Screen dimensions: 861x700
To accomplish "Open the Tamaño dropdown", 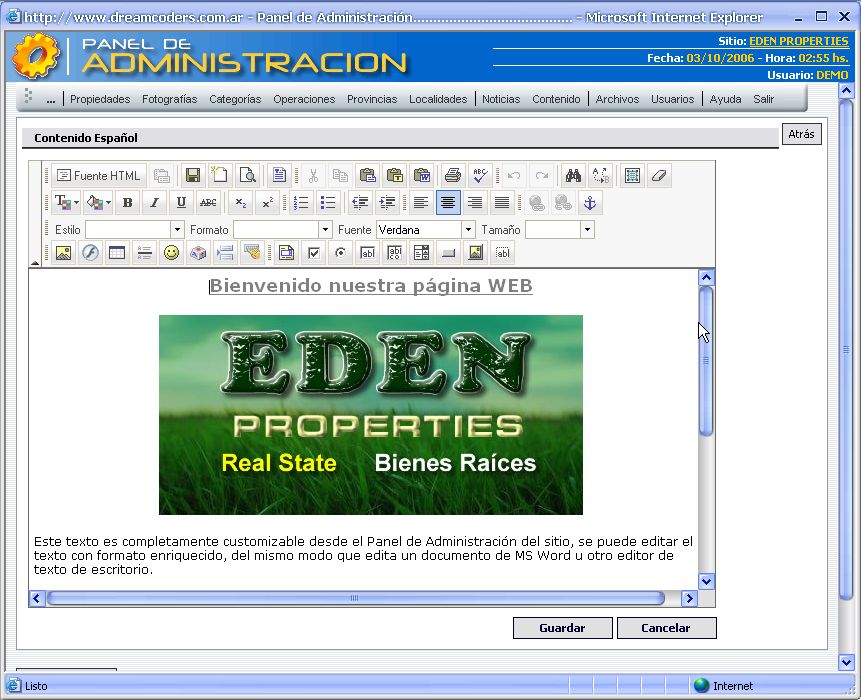I will click(587, 229).
